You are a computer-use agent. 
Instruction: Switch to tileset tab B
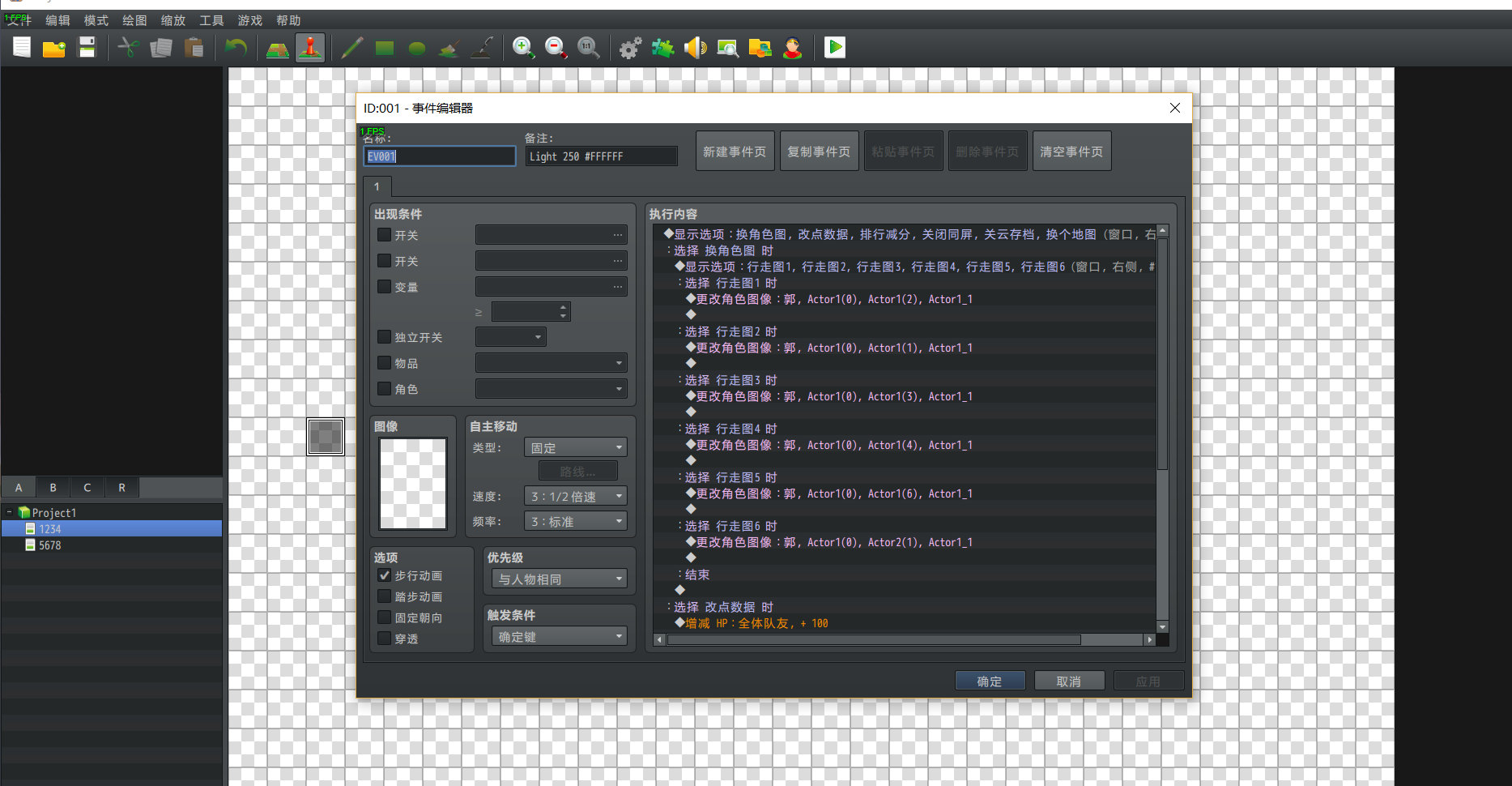click(x=53, y=487)
